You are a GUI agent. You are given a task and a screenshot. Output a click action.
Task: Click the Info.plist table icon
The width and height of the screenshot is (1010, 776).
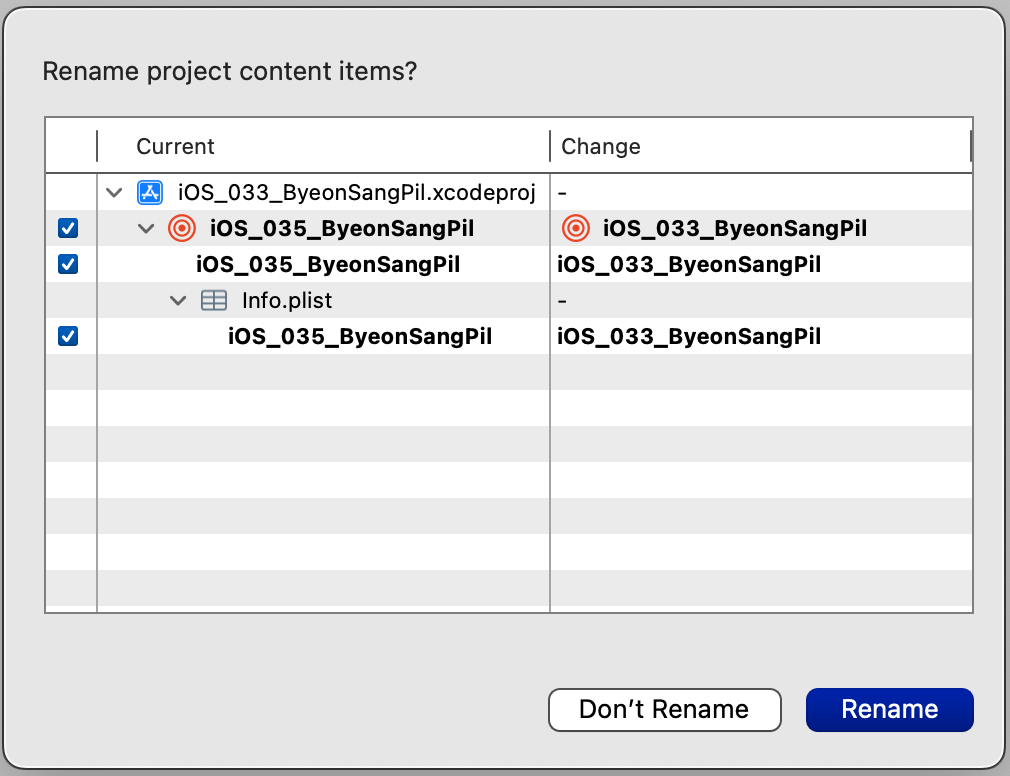[214, 301]
